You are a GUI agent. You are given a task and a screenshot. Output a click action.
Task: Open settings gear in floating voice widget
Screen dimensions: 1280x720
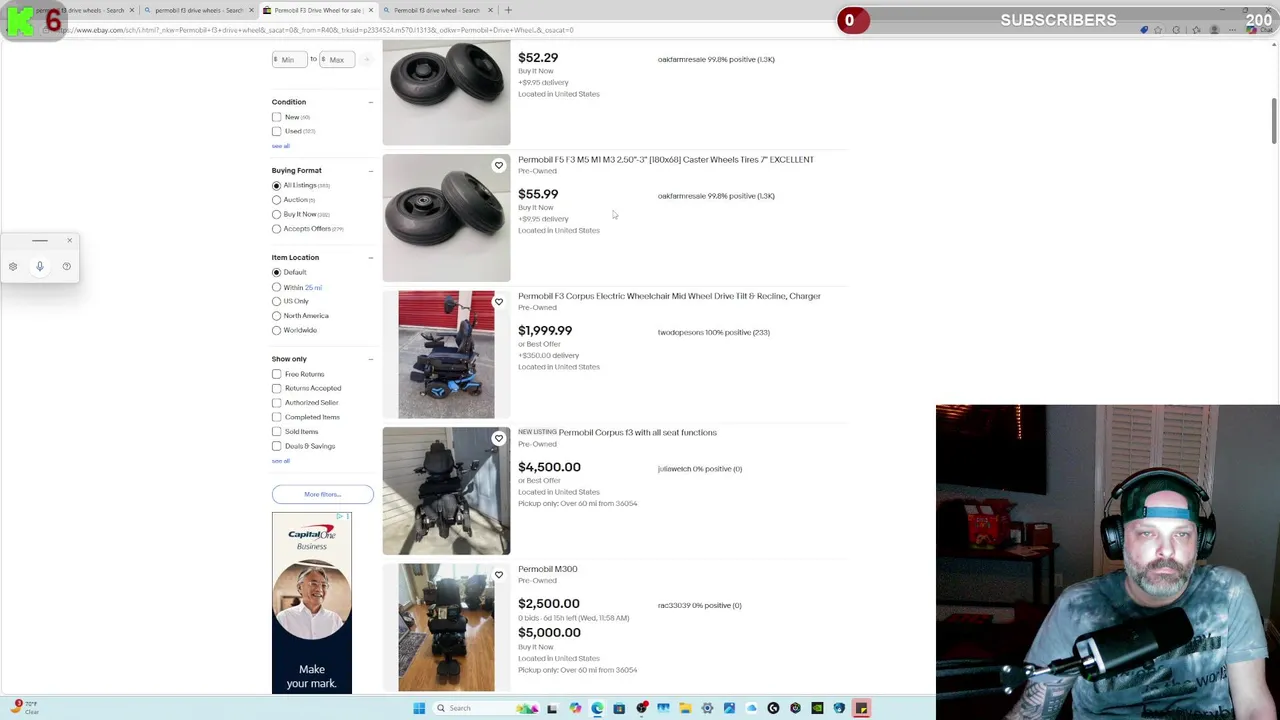point(13,266)
